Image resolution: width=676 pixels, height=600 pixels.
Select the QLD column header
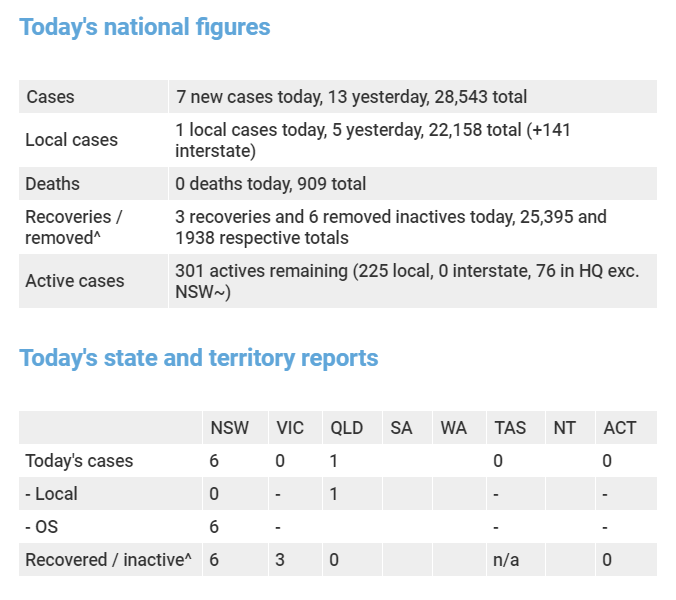click(x=347, y=428)
